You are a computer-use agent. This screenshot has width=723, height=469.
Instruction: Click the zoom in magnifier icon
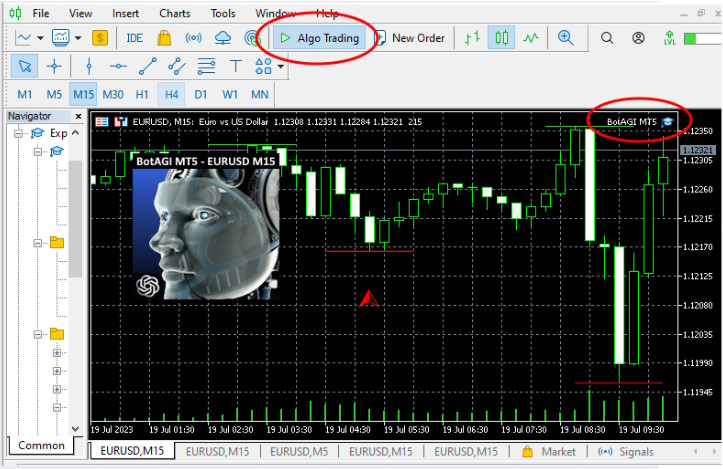click(565, 38)
